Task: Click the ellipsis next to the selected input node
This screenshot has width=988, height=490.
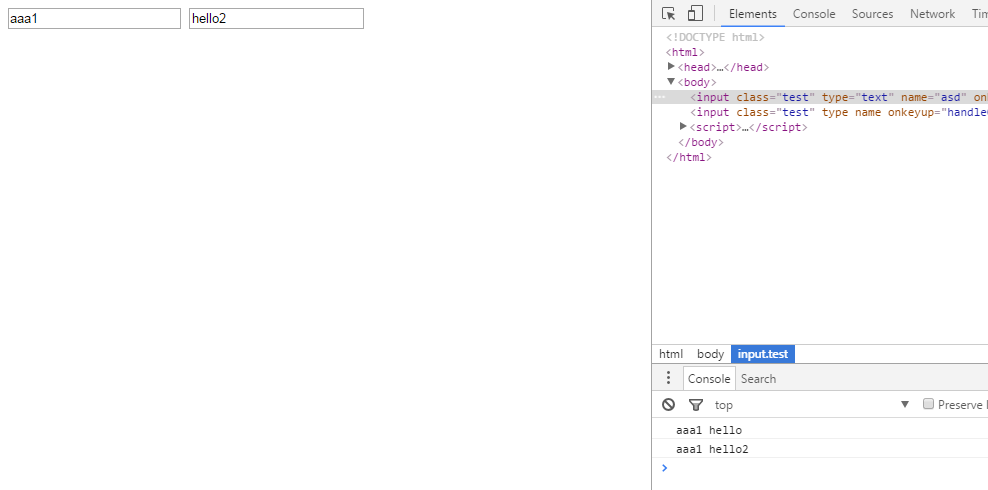Action: [660, 97]
